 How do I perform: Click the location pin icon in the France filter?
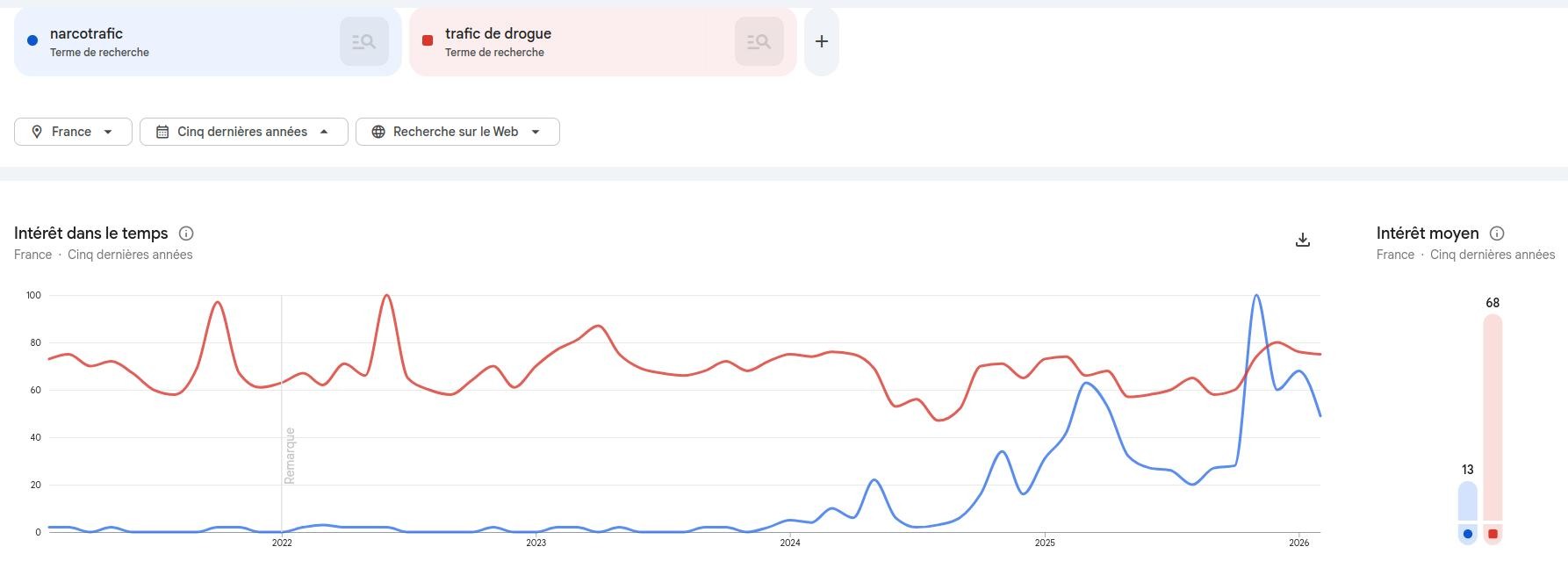tap(37, 132)
